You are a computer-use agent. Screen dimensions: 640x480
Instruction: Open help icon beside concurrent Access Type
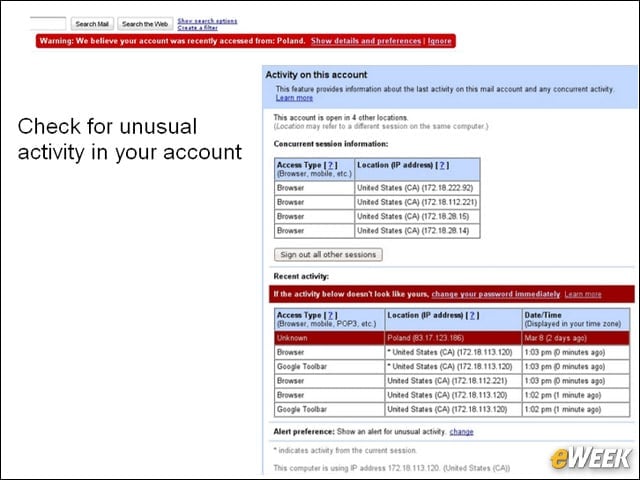331,165
